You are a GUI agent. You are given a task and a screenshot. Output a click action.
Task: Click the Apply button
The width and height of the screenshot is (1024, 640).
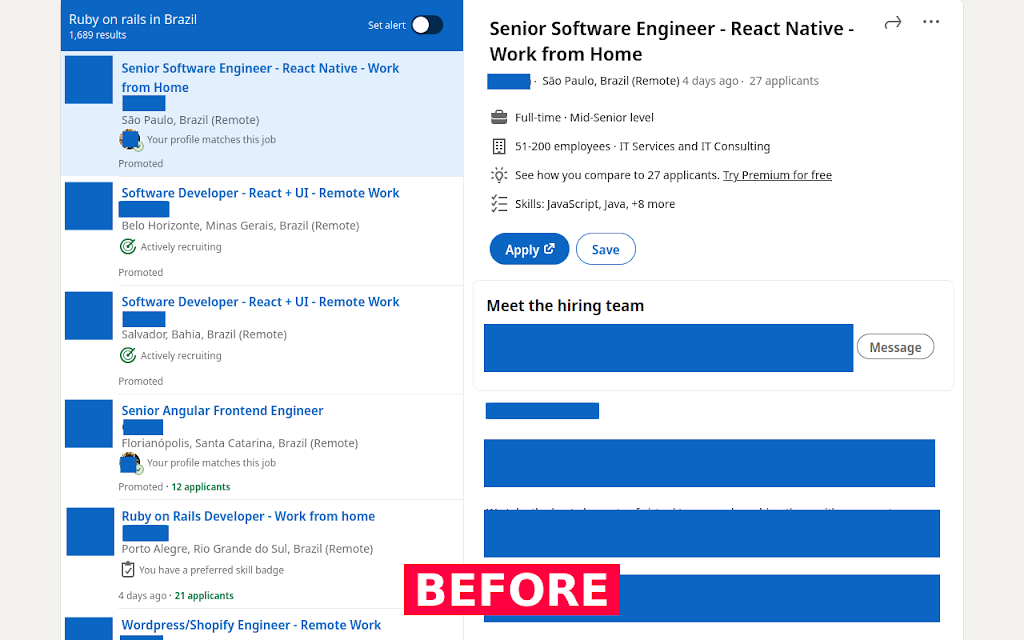point(529,249)
